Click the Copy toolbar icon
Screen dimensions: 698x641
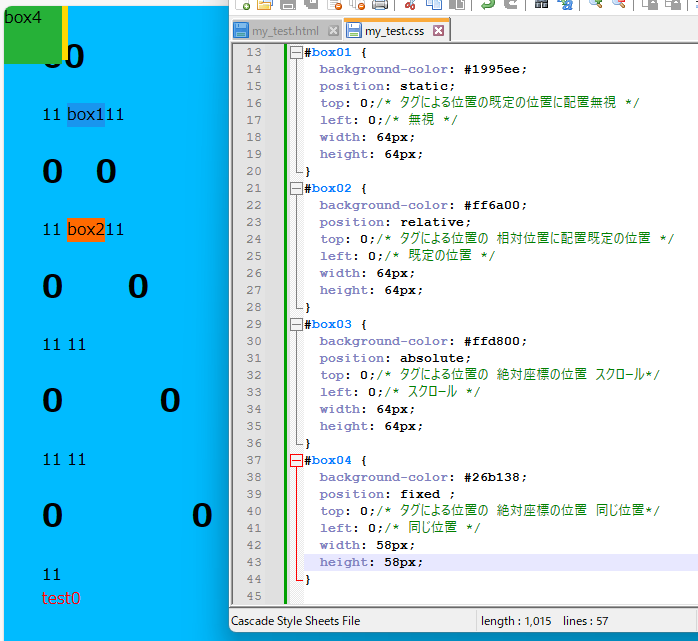(x=433, y=4)
